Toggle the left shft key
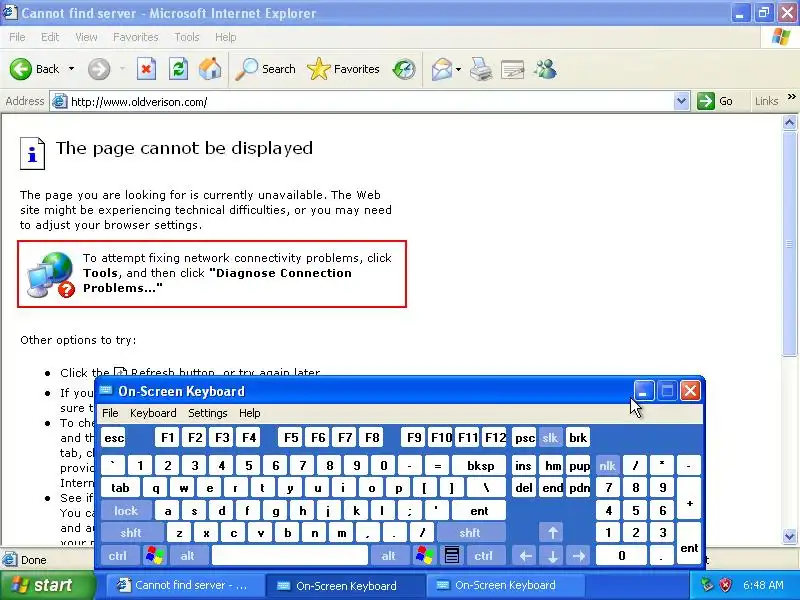 tap(131, 533)
